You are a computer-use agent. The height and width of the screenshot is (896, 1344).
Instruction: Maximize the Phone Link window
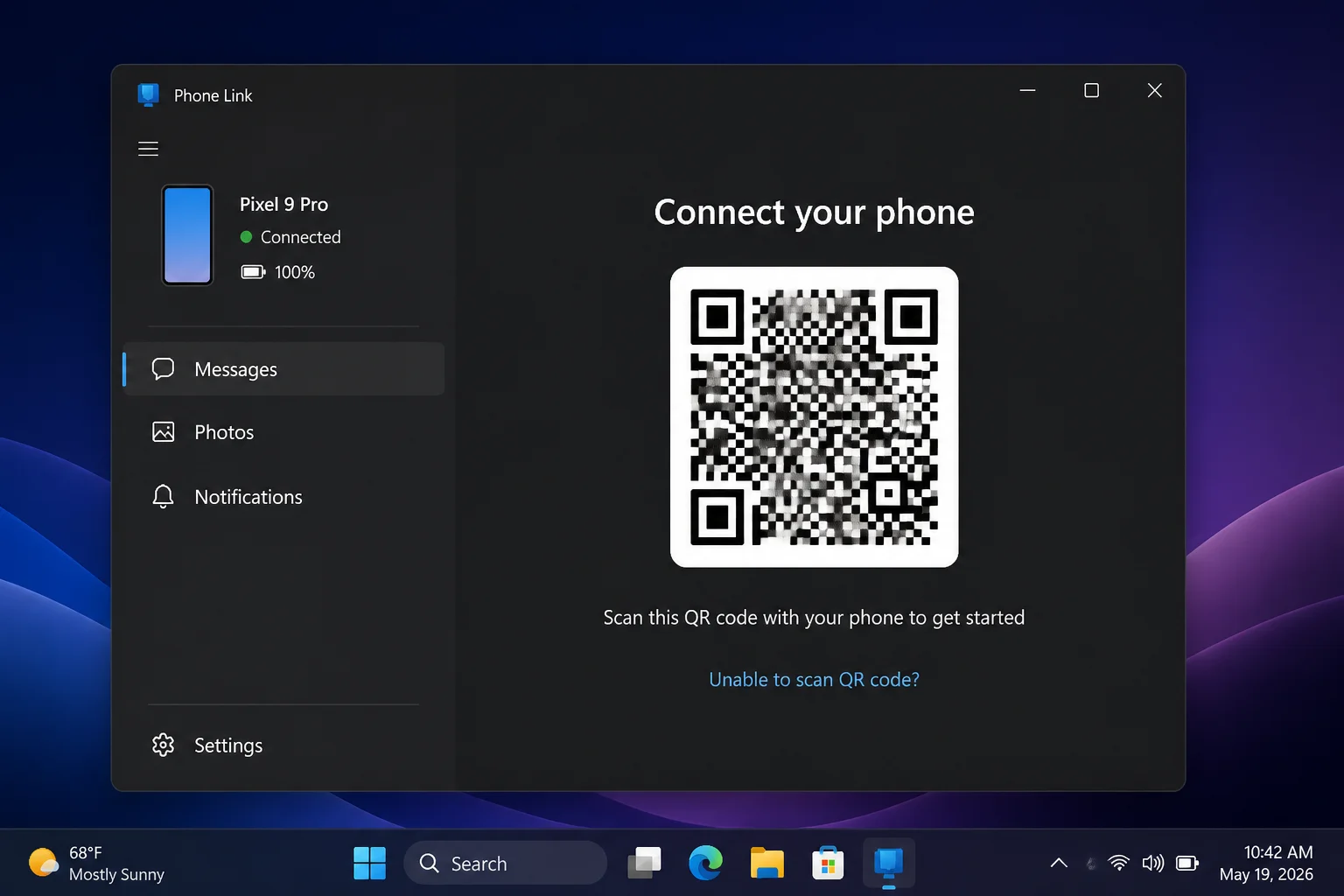pos(1091,90)
